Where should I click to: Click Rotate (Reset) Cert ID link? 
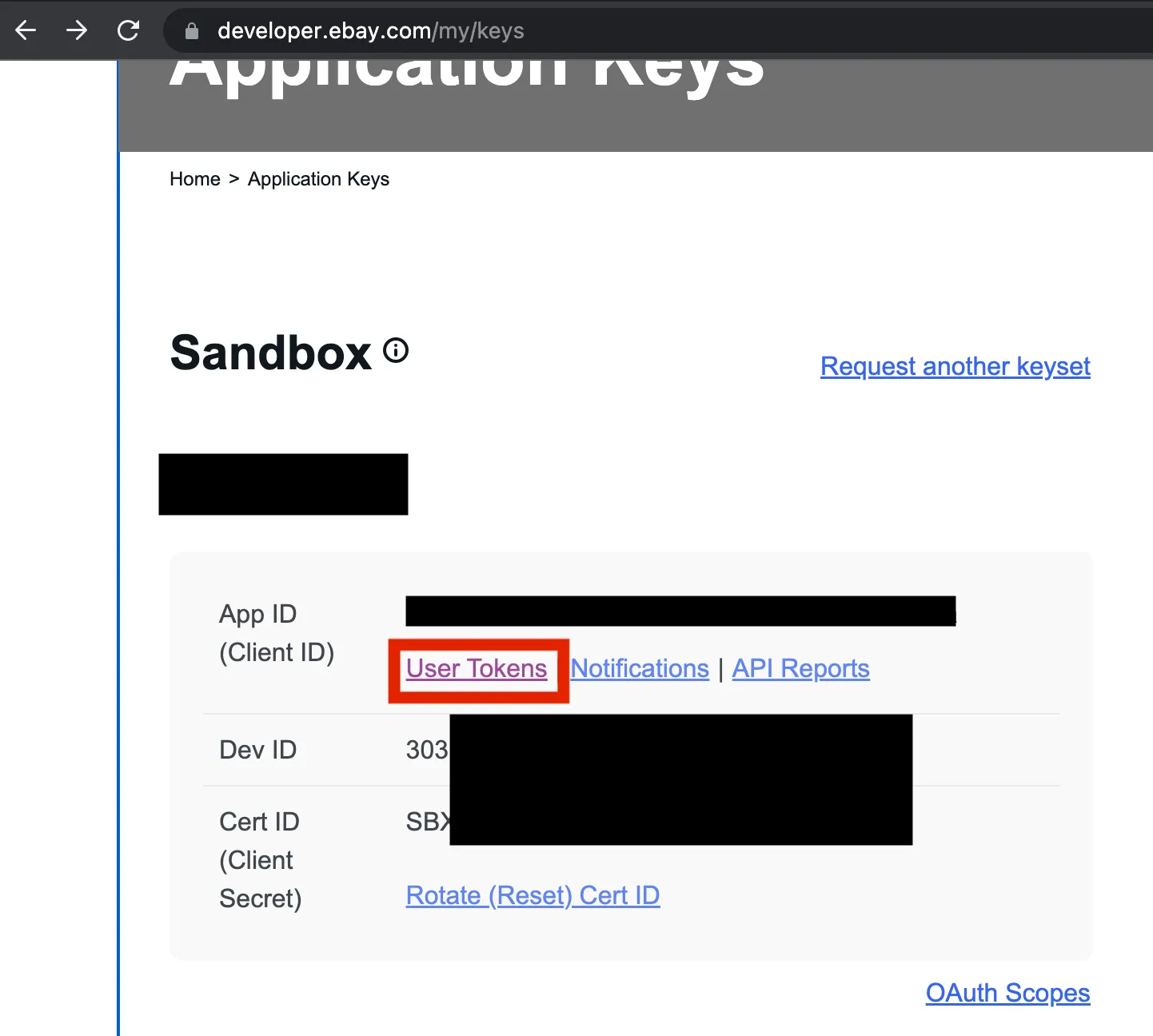pos(533,895)
